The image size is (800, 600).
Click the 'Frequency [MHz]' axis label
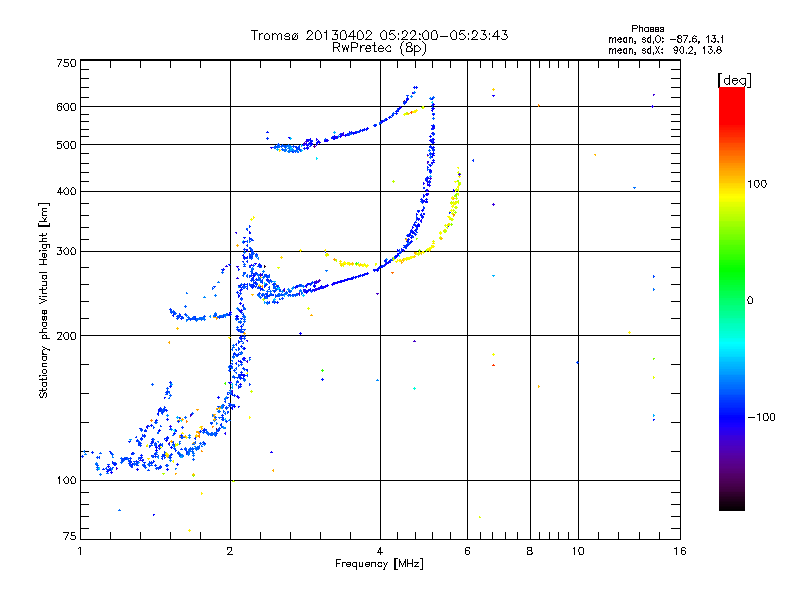[379, 564]
